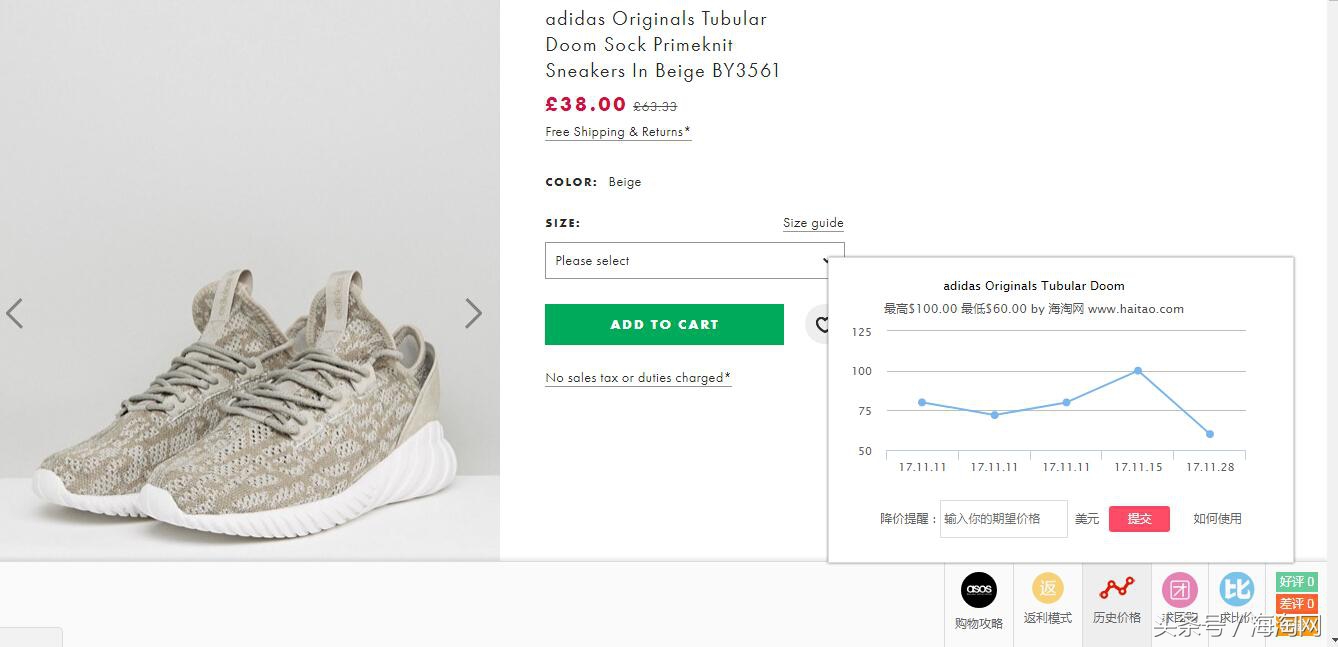Click the 如何使用 how-to-use link
Screen dimensions: 1338x647
[1217, 518]
